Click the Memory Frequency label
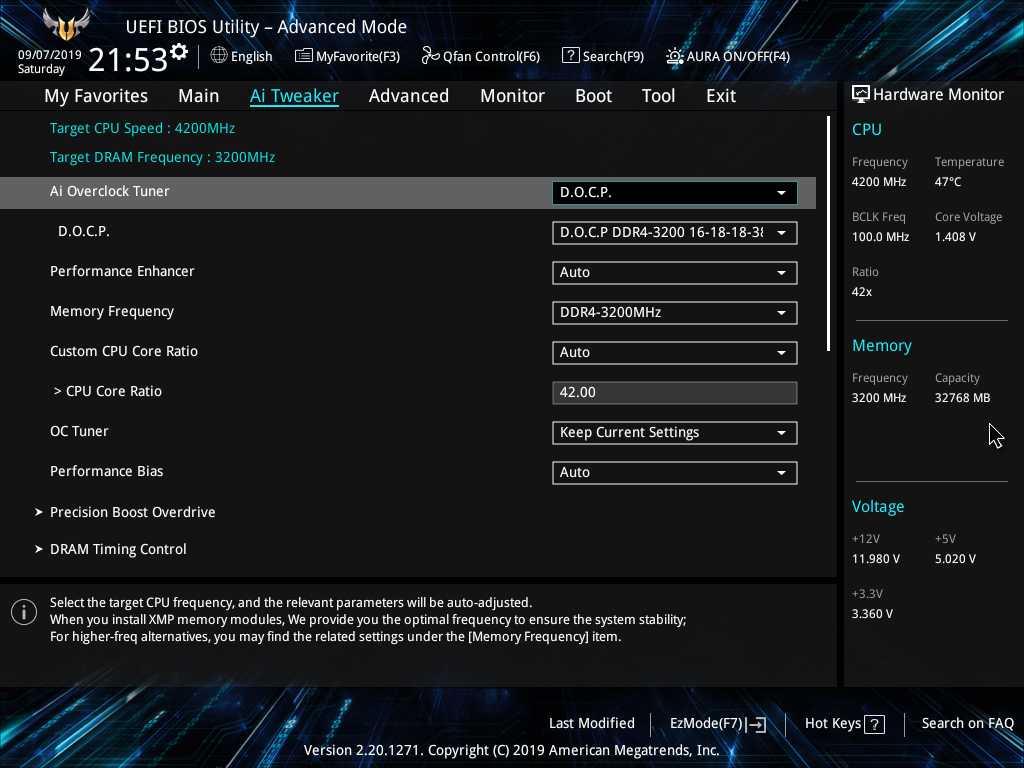The image size is (1024, 768). (x=112, y=312)
